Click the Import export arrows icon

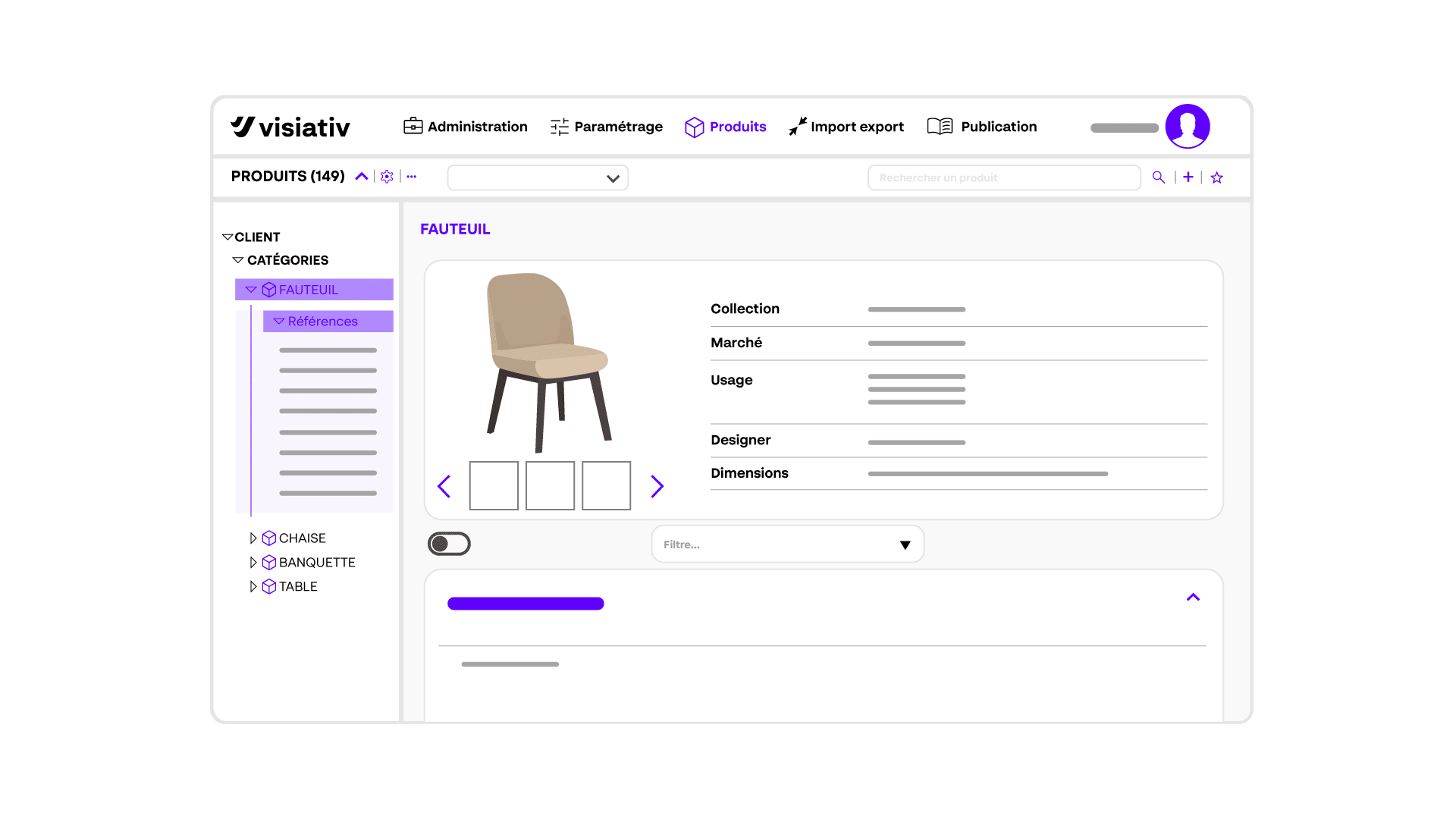pyautogui.click(x=798, y=127)
